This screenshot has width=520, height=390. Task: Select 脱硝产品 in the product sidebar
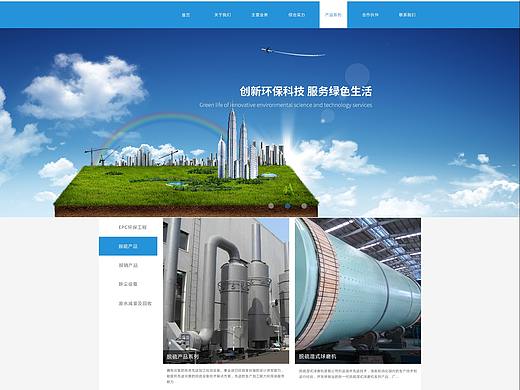tap(128, 265)
